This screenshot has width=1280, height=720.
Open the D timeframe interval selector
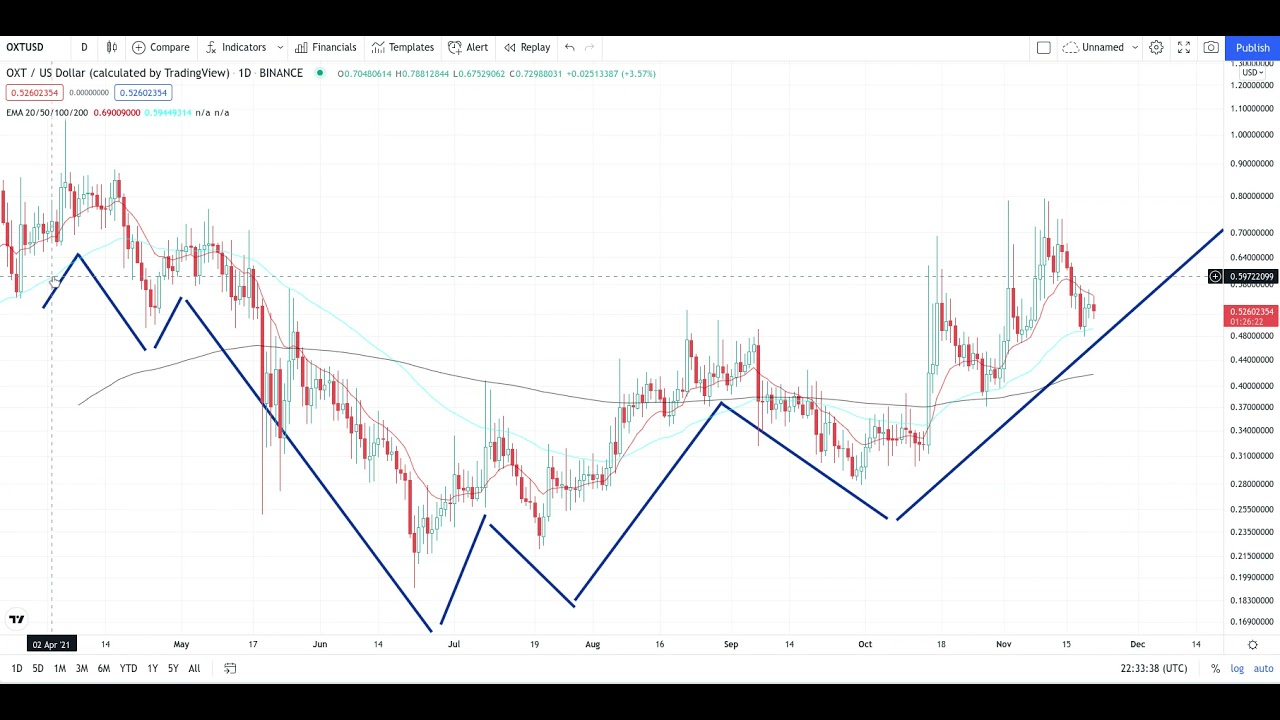[x=84, y=47]
